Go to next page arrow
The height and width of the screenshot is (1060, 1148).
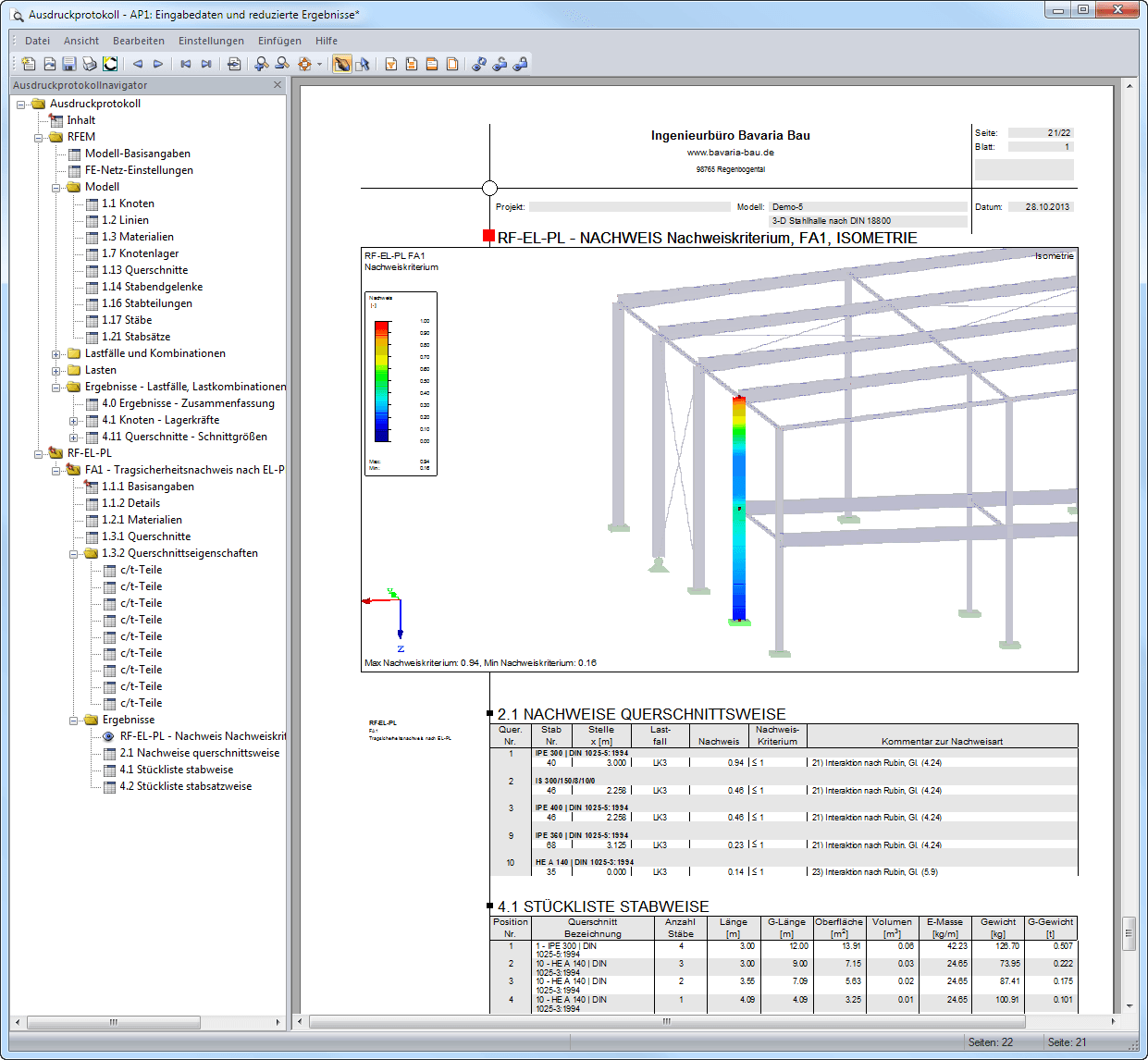158,64
